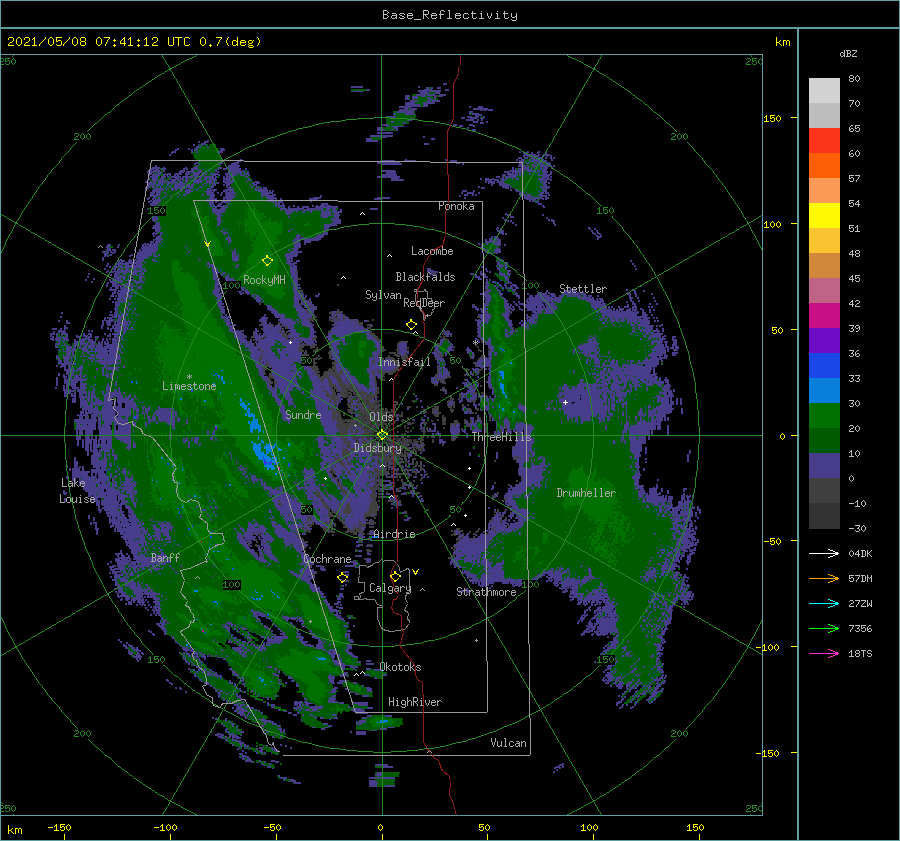
Task: Click the Banff label
Action: [x=165, y=558]
